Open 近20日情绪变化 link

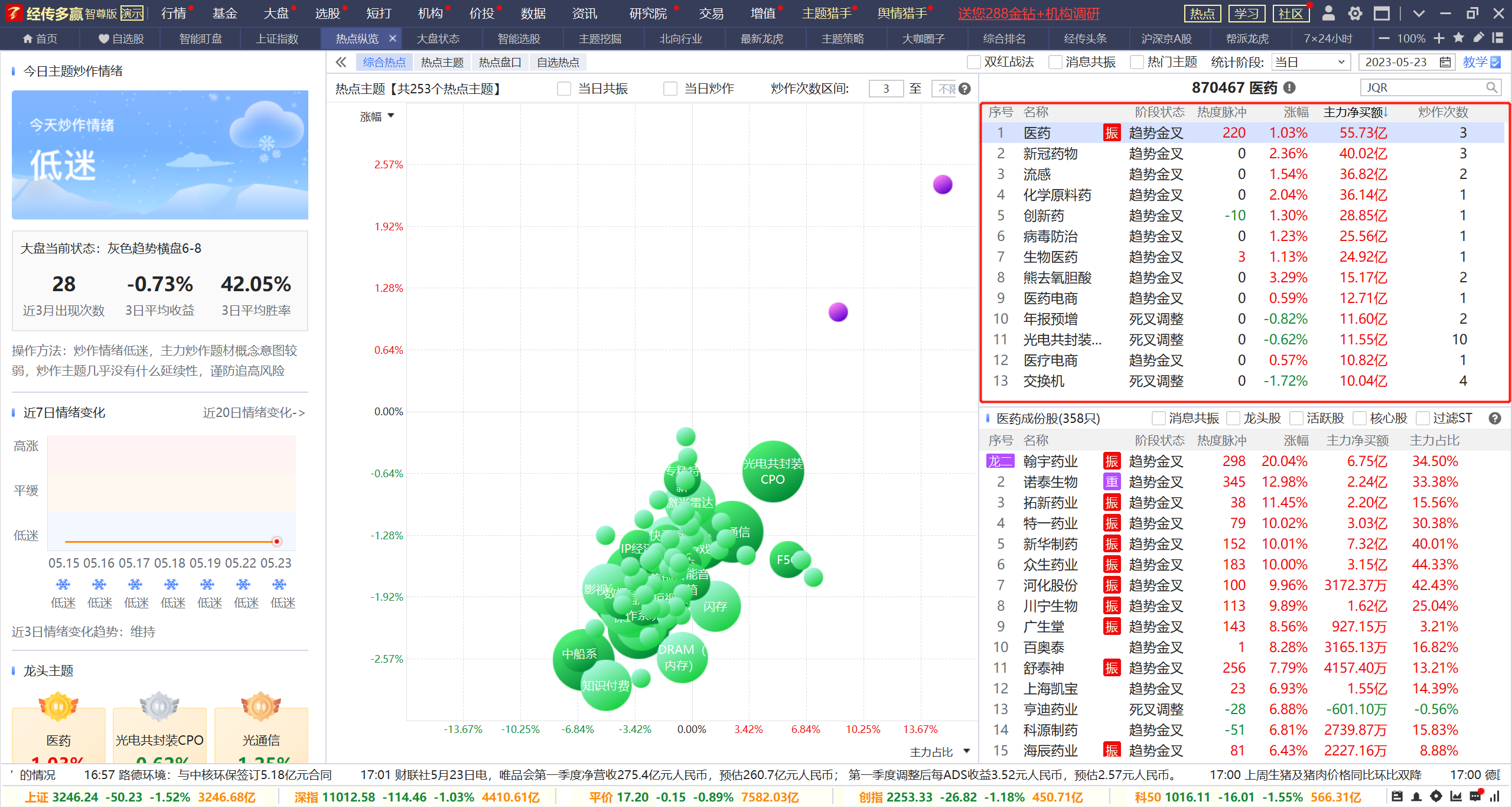pyautogui.click(x=254, y=412)
